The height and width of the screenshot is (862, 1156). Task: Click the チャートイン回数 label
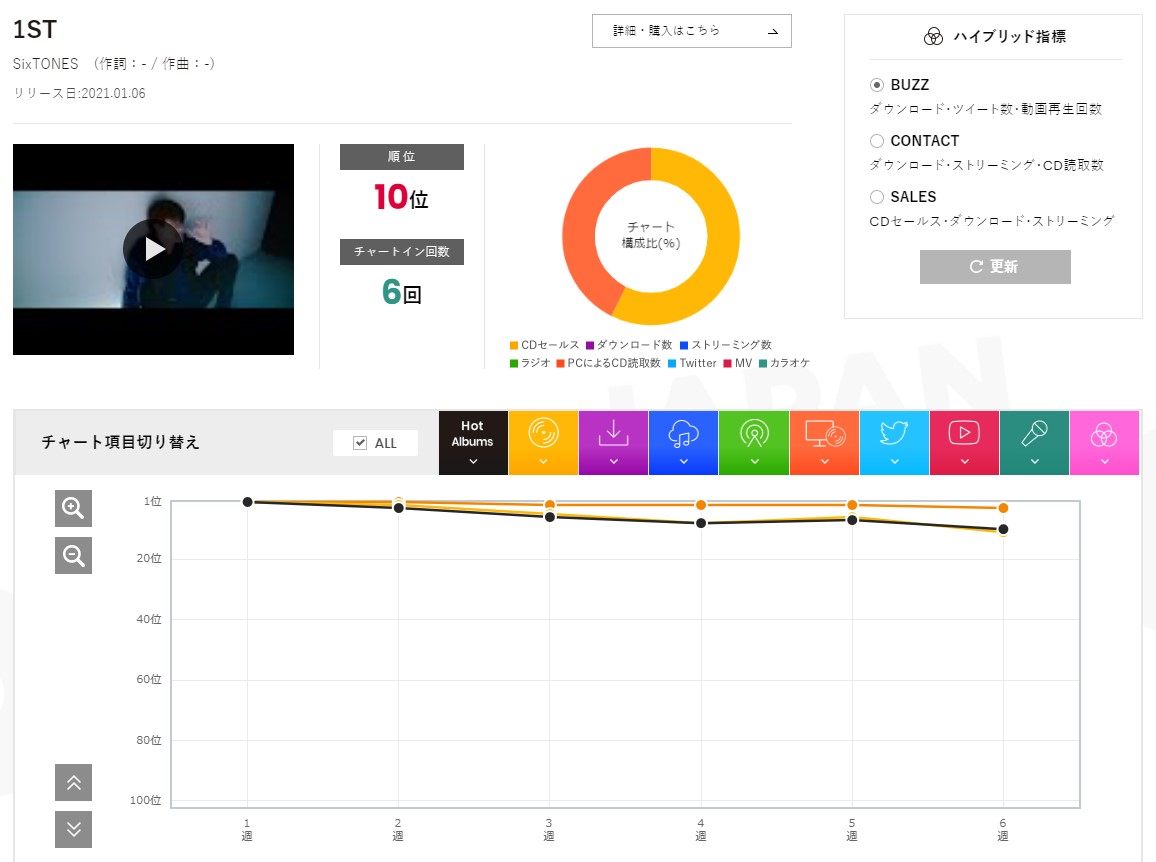point(402,252)
